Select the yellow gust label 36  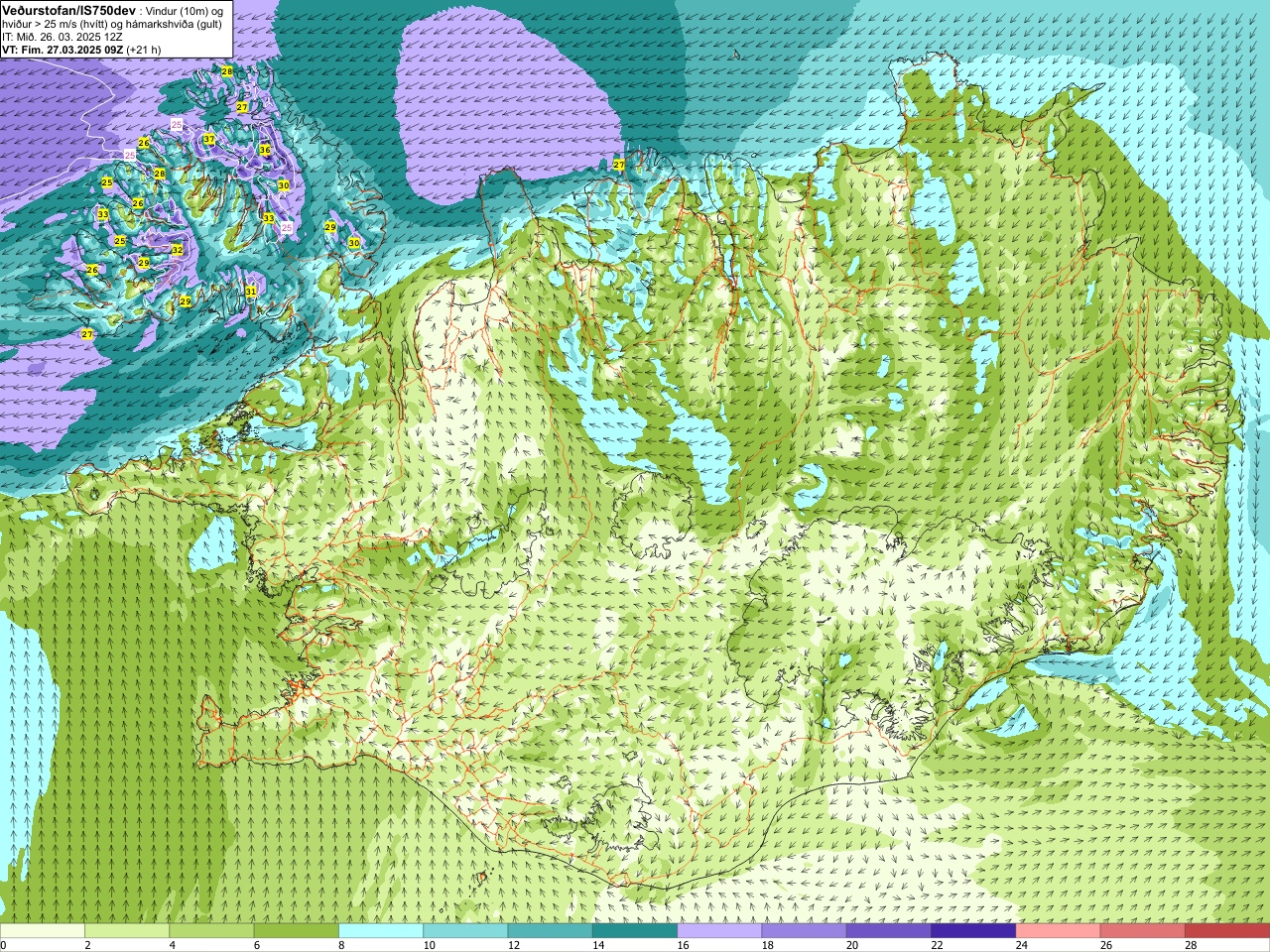[x=265, y=150]
